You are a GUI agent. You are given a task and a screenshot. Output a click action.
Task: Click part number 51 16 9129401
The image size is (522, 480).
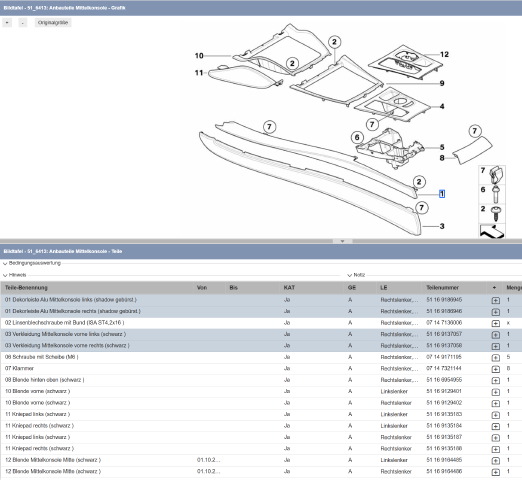(444, 391)
